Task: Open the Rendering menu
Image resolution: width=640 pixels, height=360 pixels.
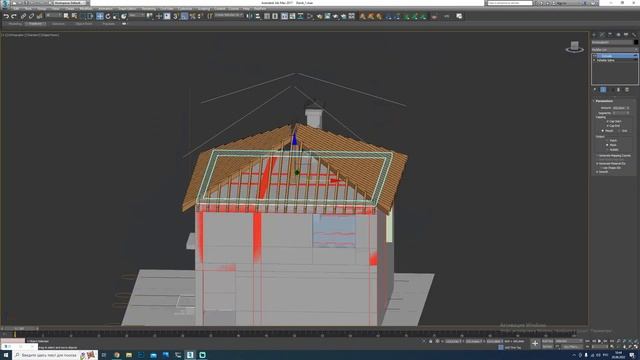Action: (x=149, y=9)
